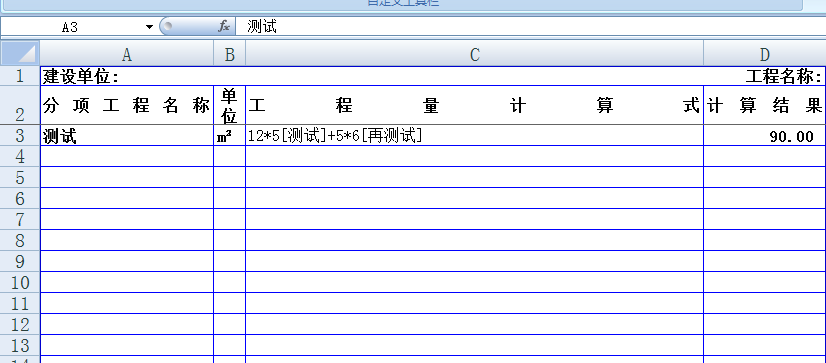
Task: Click the formula bar showing 测试
Action: [530, 26]
